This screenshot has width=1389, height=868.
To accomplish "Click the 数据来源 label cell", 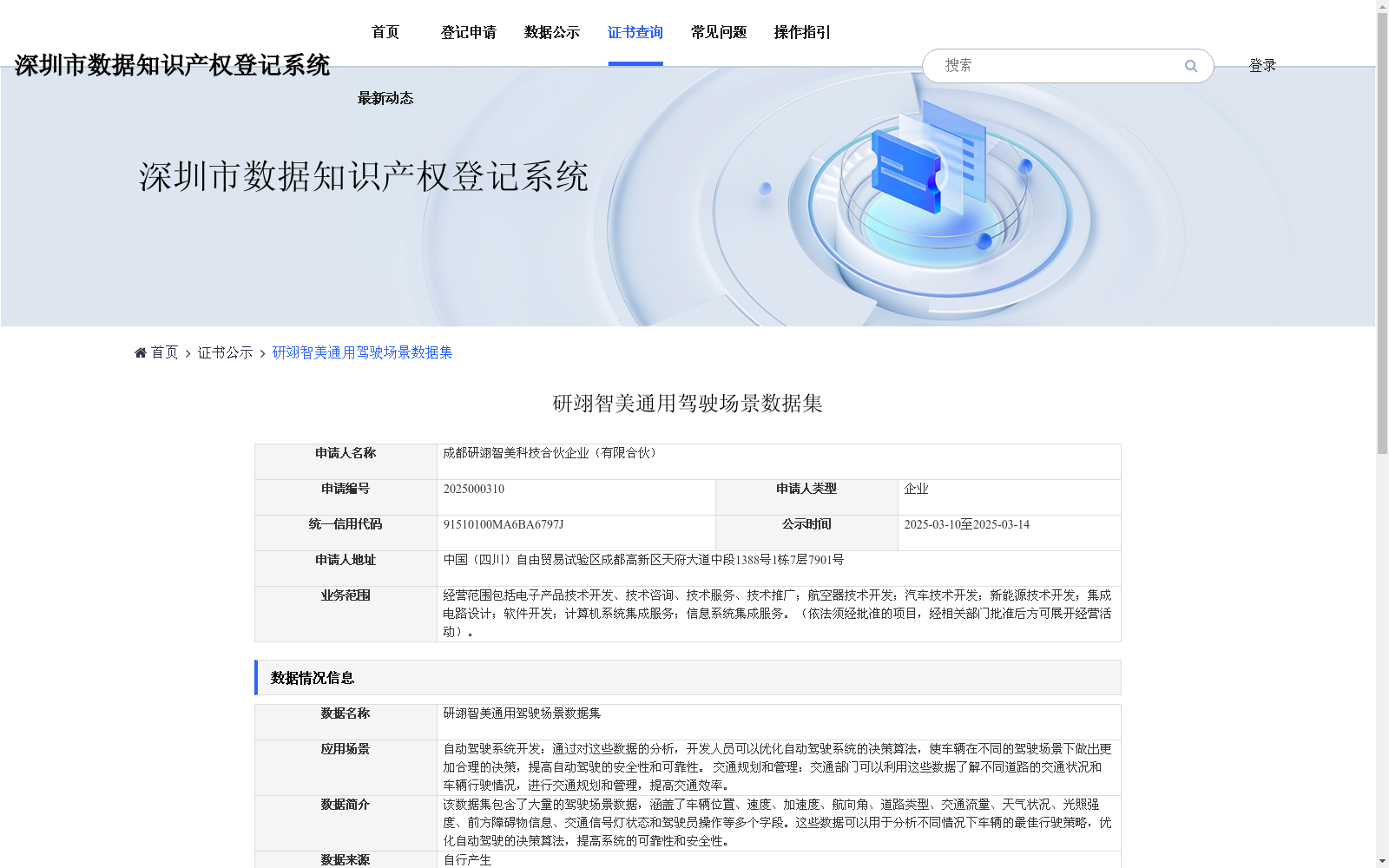I will tap(346, 860).
